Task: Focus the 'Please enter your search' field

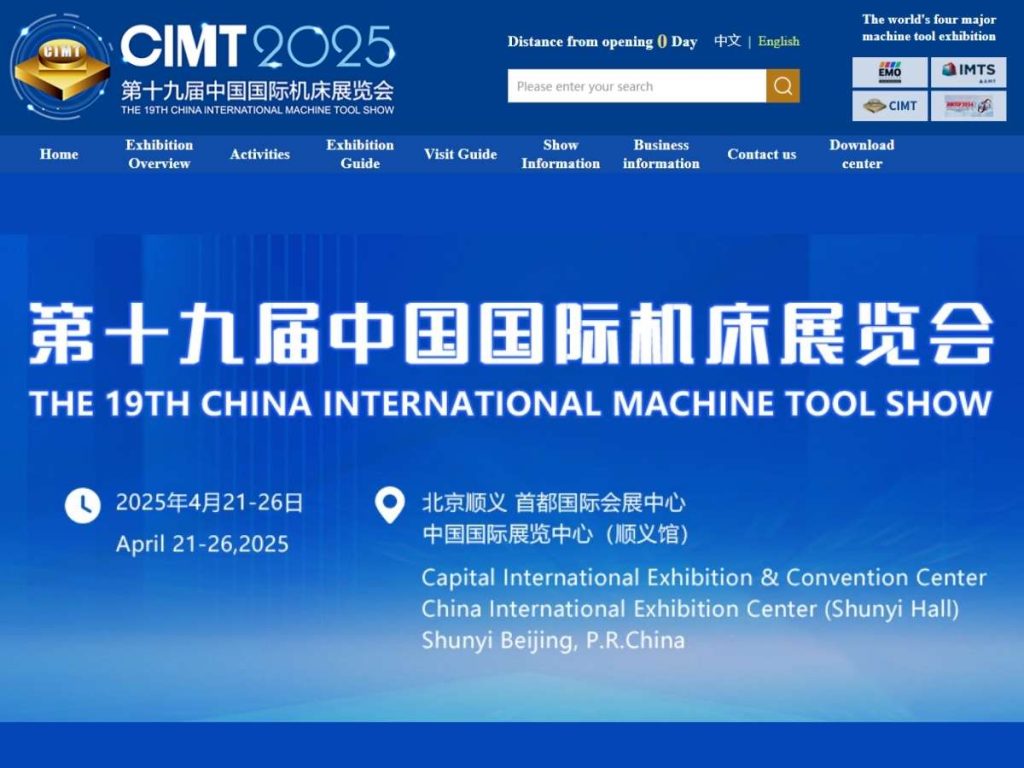Action: pyautogui.click(x=637, y=86)
